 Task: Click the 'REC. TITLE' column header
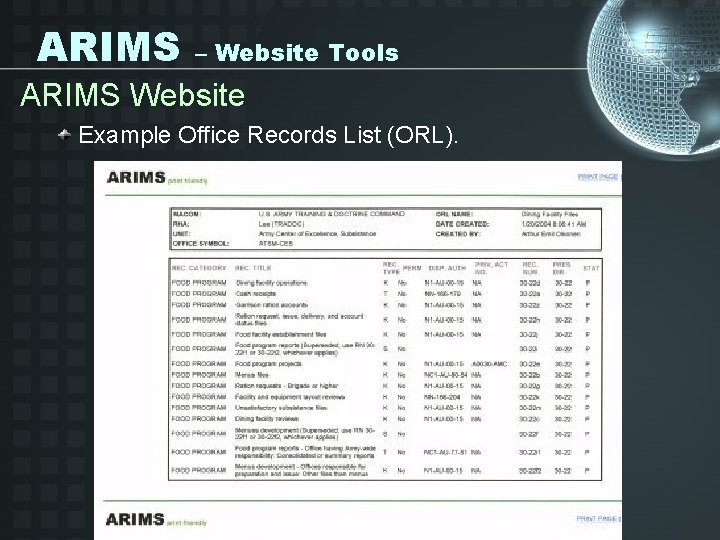[x=253, y=268]
